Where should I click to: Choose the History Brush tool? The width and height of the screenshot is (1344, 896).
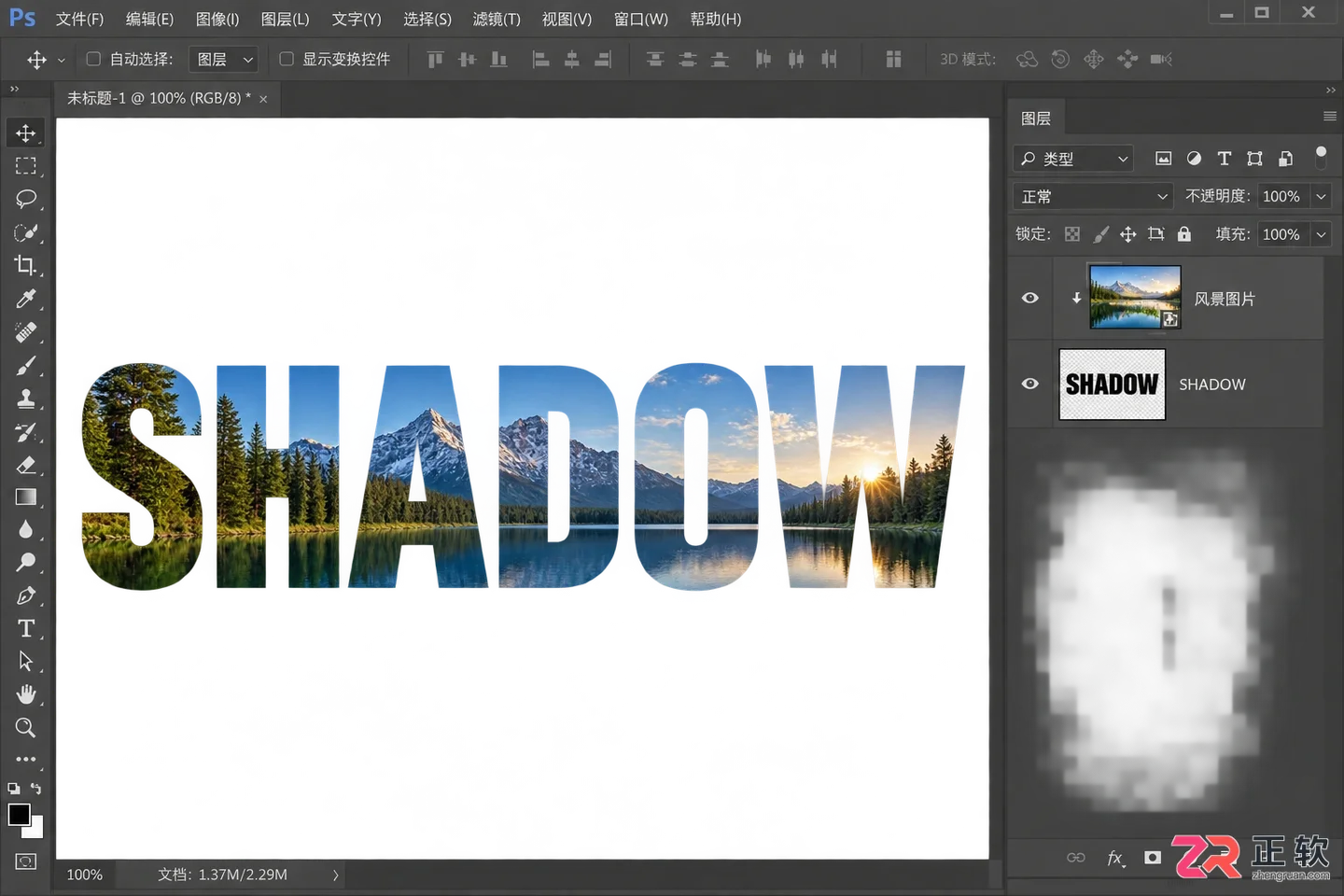[25, 431]
